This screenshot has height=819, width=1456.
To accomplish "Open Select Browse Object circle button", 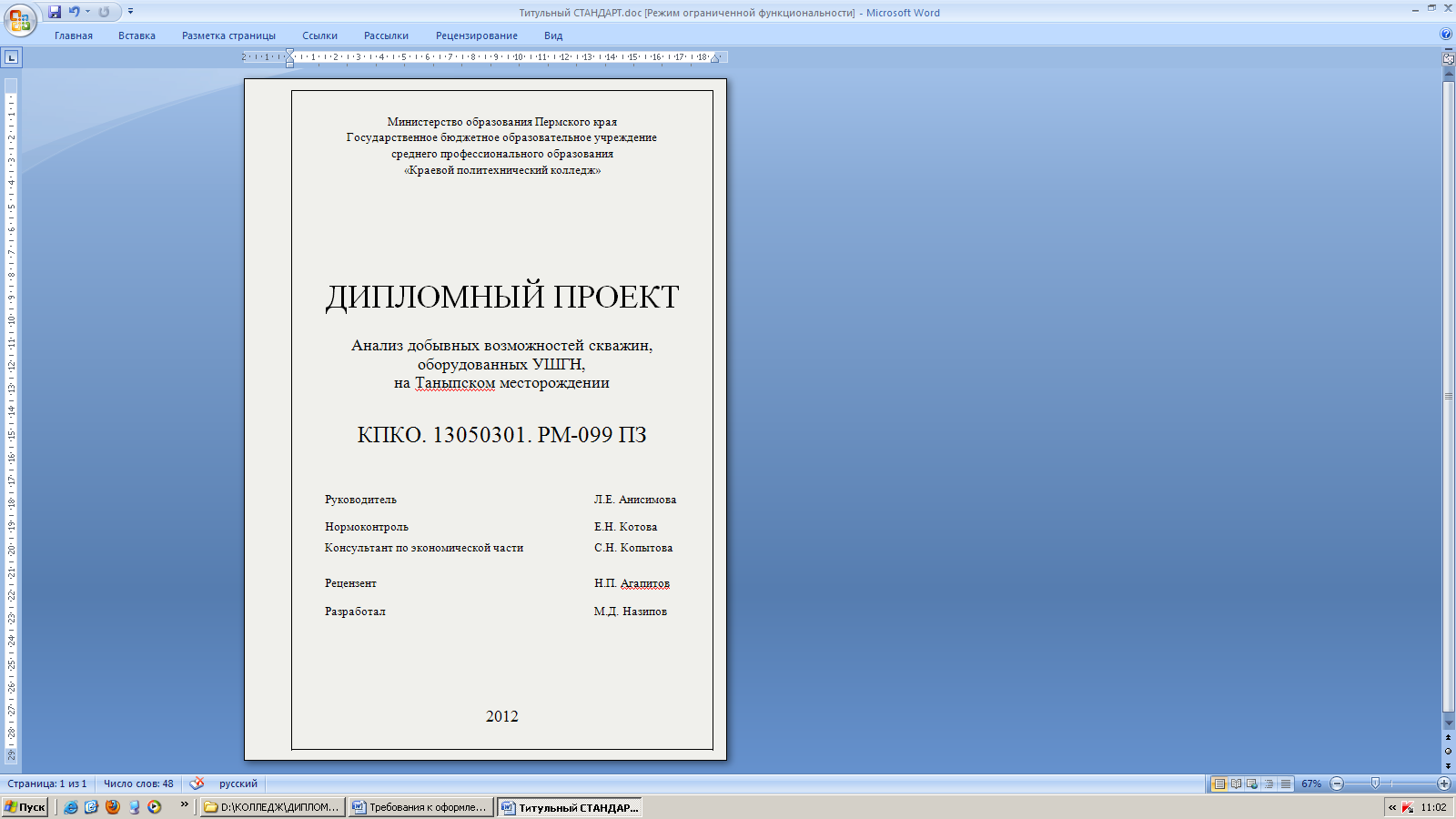I will [x=1448, y=752].
